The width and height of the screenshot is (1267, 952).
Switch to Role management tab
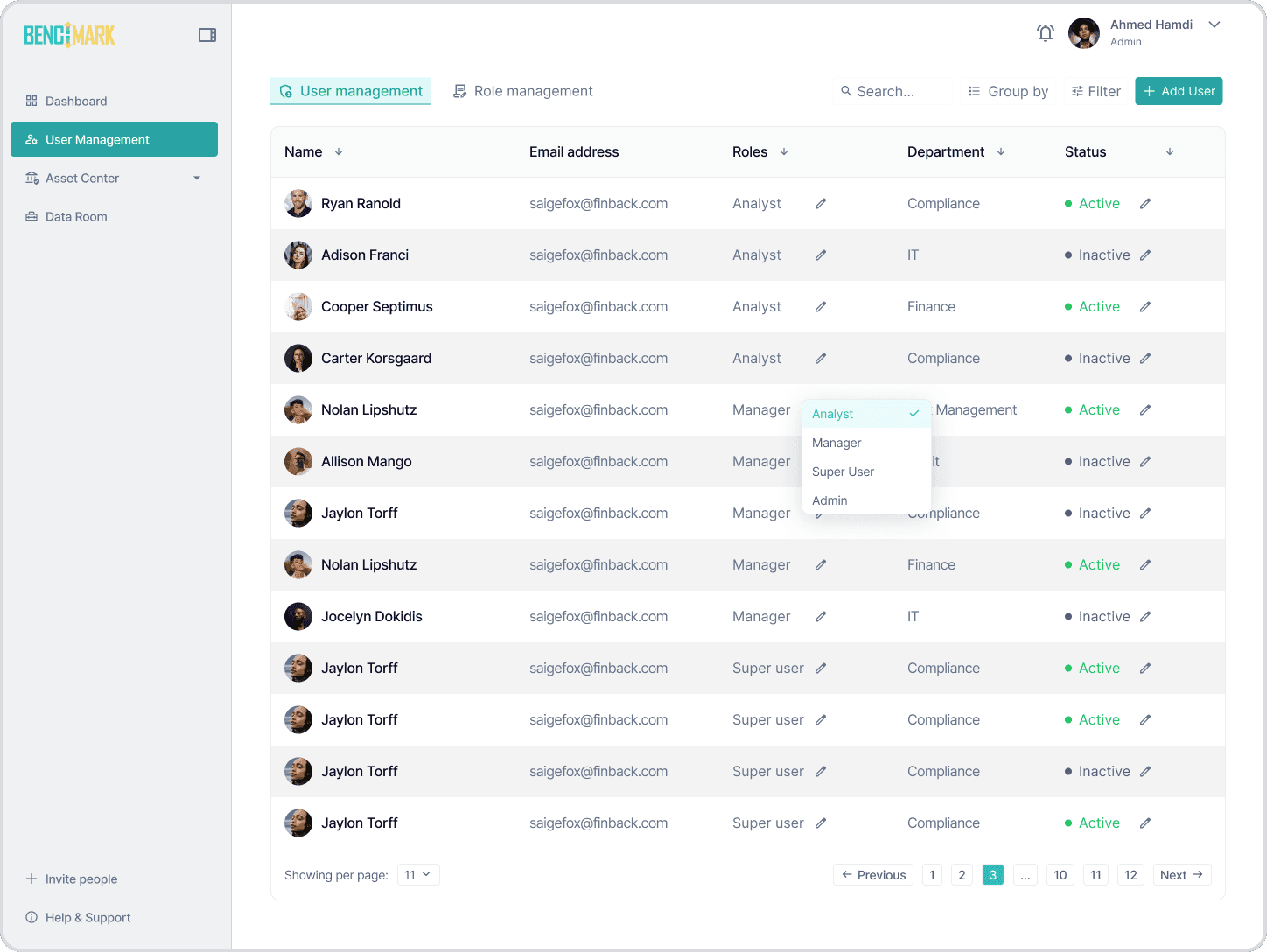[522, 91]
